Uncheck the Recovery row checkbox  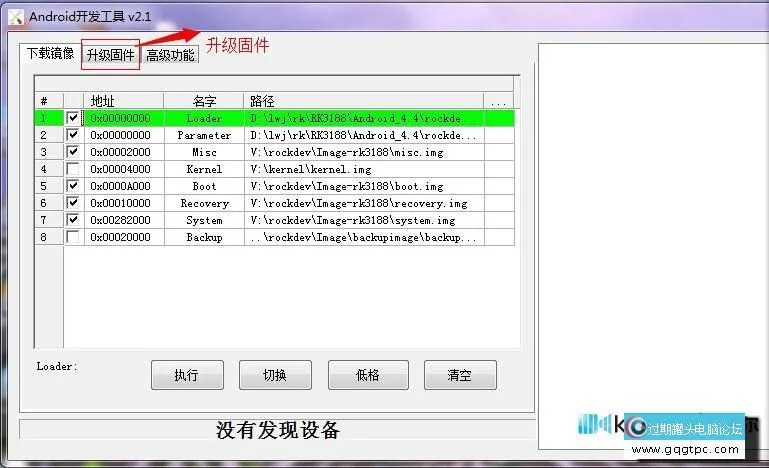(x=73, y=203)
